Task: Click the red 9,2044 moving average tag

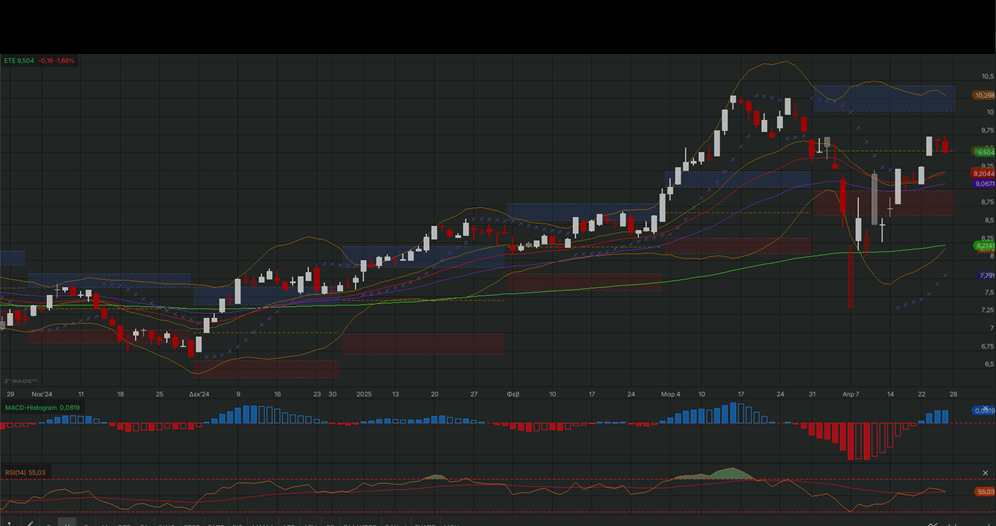Action: click(983, 173)
